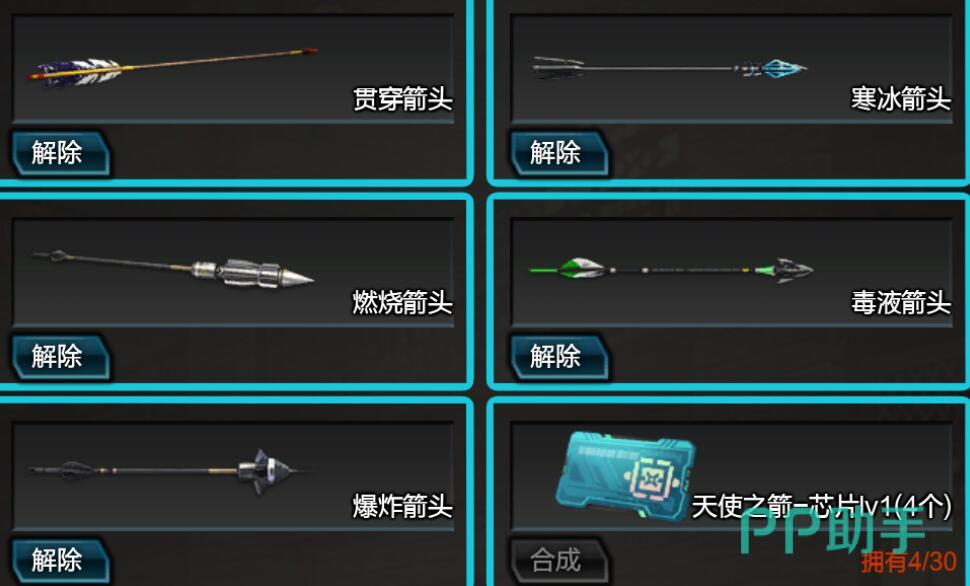
Task: Click the 爆炸箭头 name label
Action: click(403, 506)
